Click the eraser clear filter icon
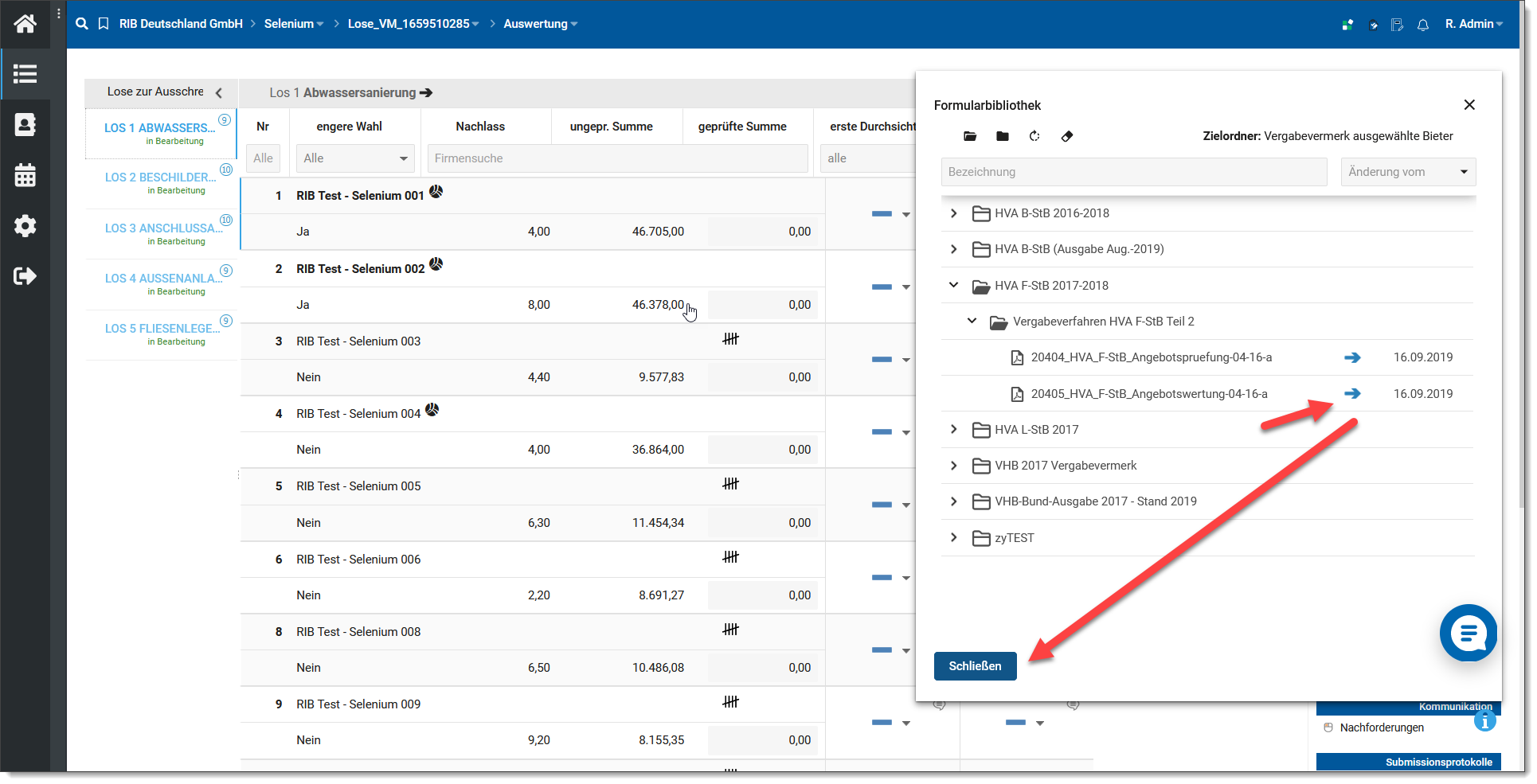This screenshot has height=784, width=1537. 1067,136
